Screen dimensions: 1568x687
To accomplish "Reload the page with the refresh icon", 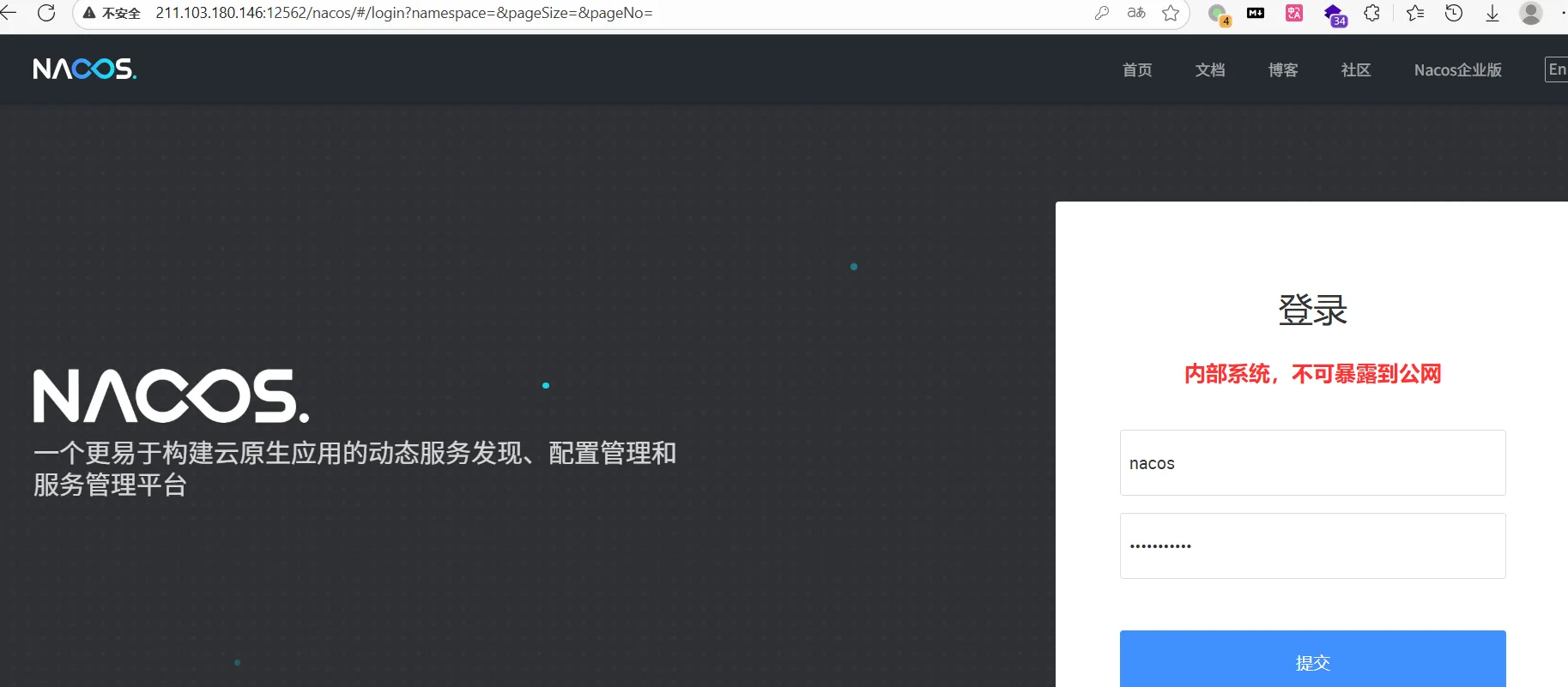I will (x=46, y=13).
